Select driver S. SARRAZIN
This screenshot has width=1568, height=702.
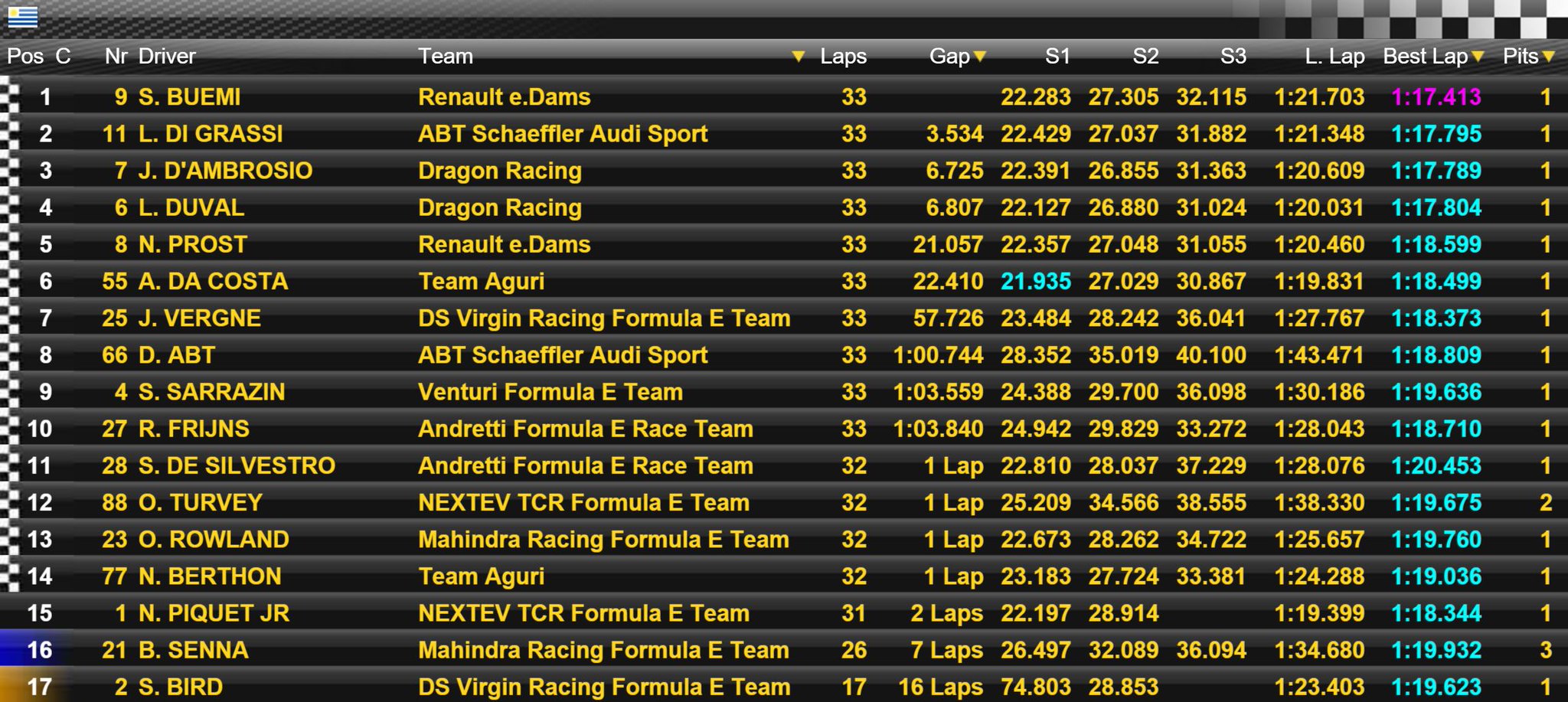pyautogui.click(x=211, y=392)
